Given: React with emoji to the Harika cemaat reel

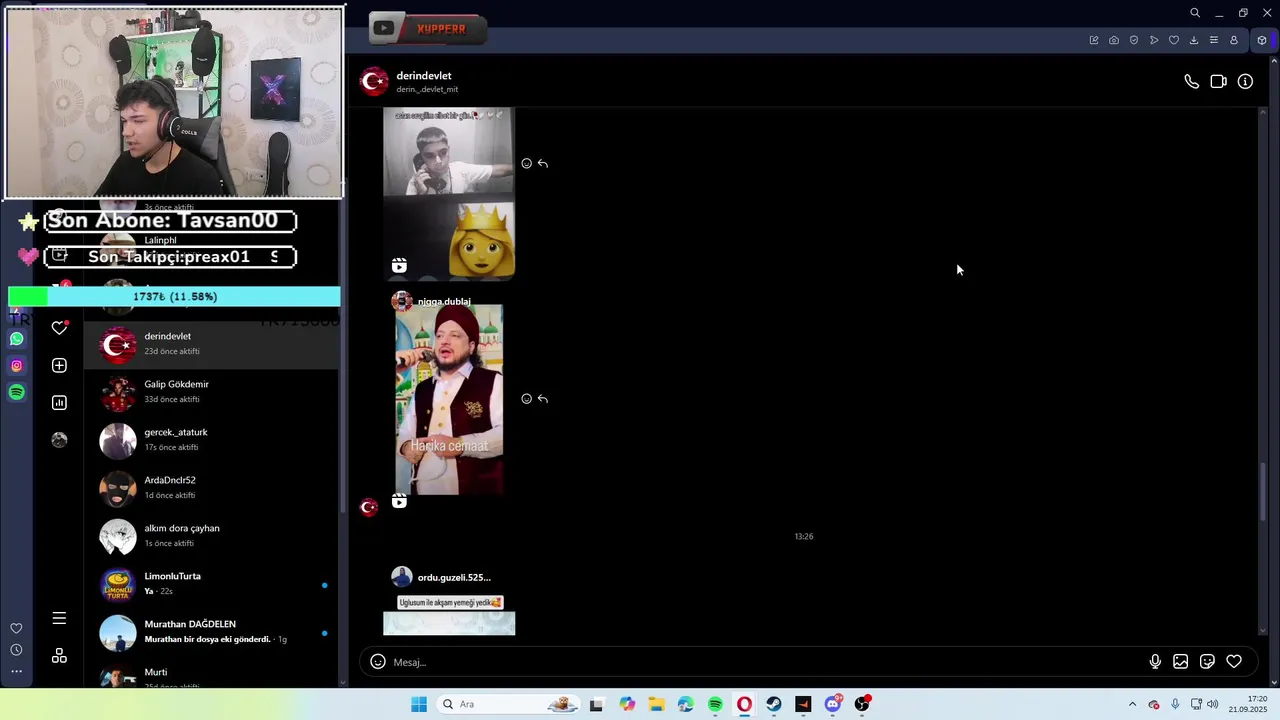Looking at the screenshot, I should pos(526,399).
